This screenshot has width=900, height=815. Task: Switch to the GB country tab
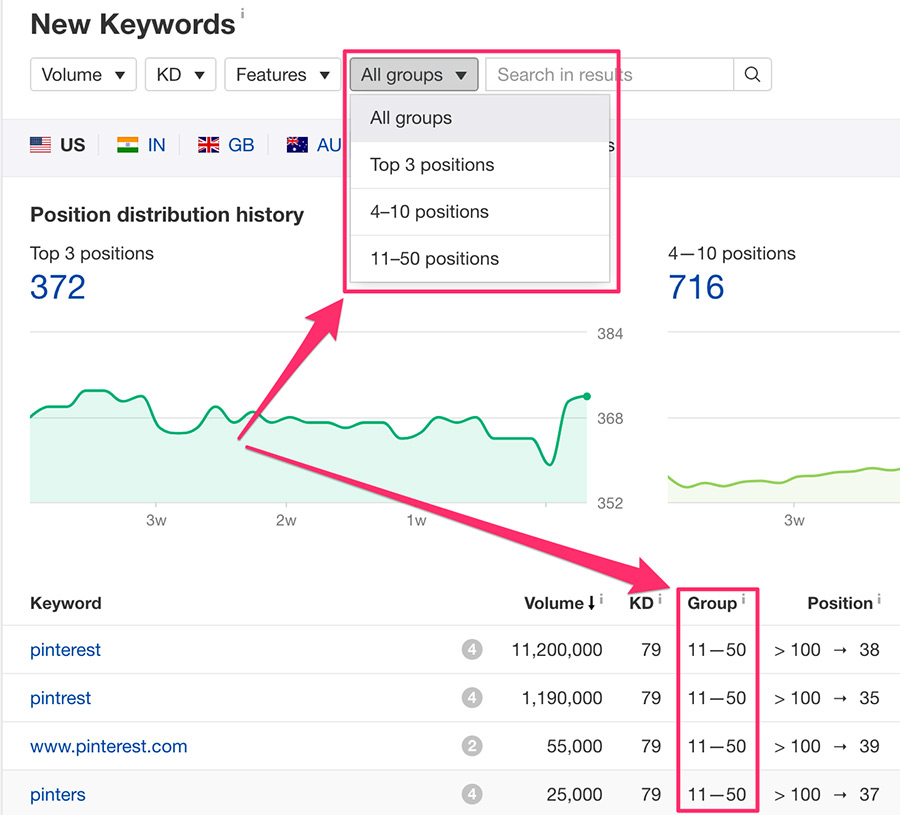226,145
